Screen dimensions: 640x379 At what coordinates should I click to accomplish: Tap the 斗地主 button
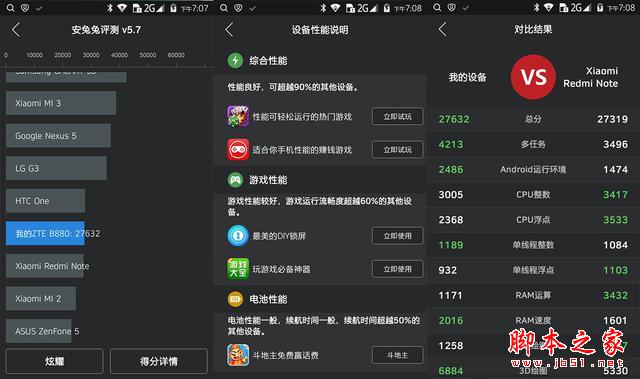click(398, 355)
